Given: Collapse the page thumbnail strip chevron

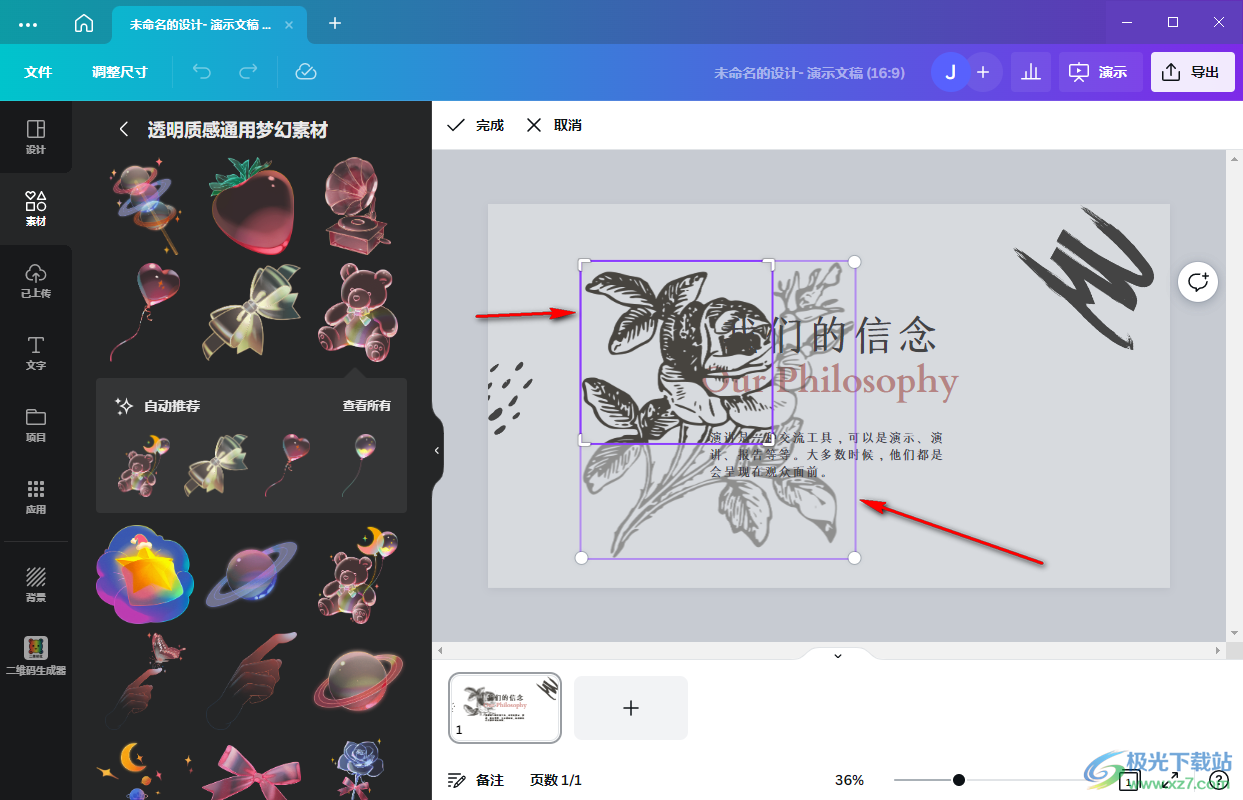Looking at the screenshot, I should (838, 655).
